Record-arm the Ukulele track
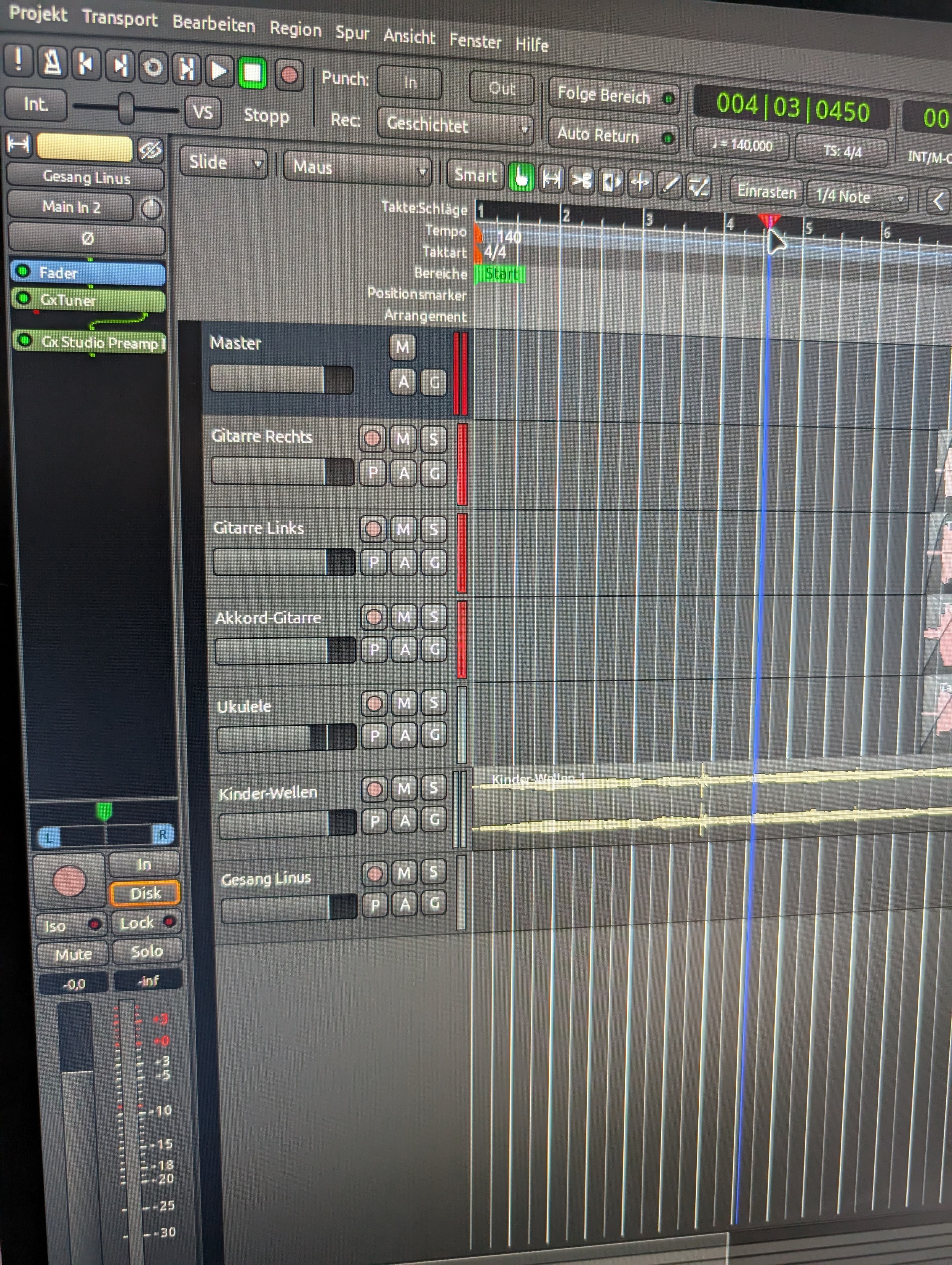Image resolution: width=952 pixels, height=1265 pixels. tap(374, 703)
